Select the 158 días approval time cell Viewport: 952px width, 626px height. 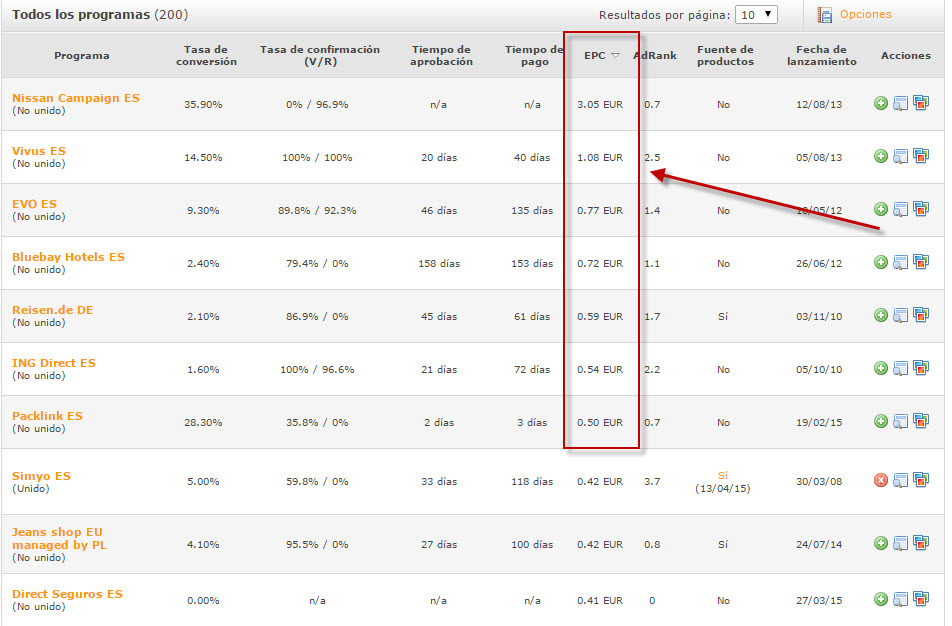(439, 264)
